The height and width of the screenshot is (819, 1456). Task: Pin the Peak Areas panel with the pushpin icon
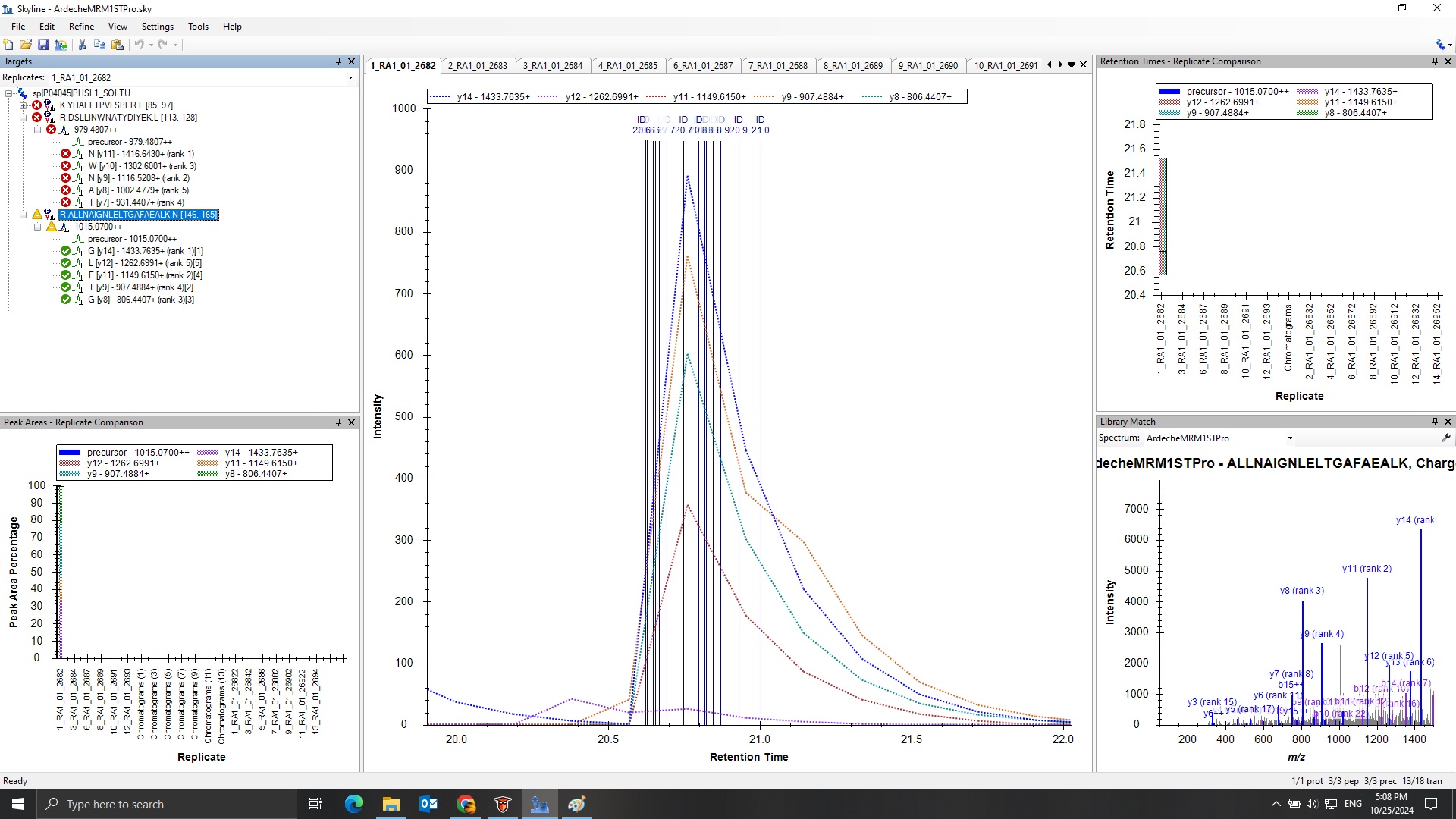[338, 422]
